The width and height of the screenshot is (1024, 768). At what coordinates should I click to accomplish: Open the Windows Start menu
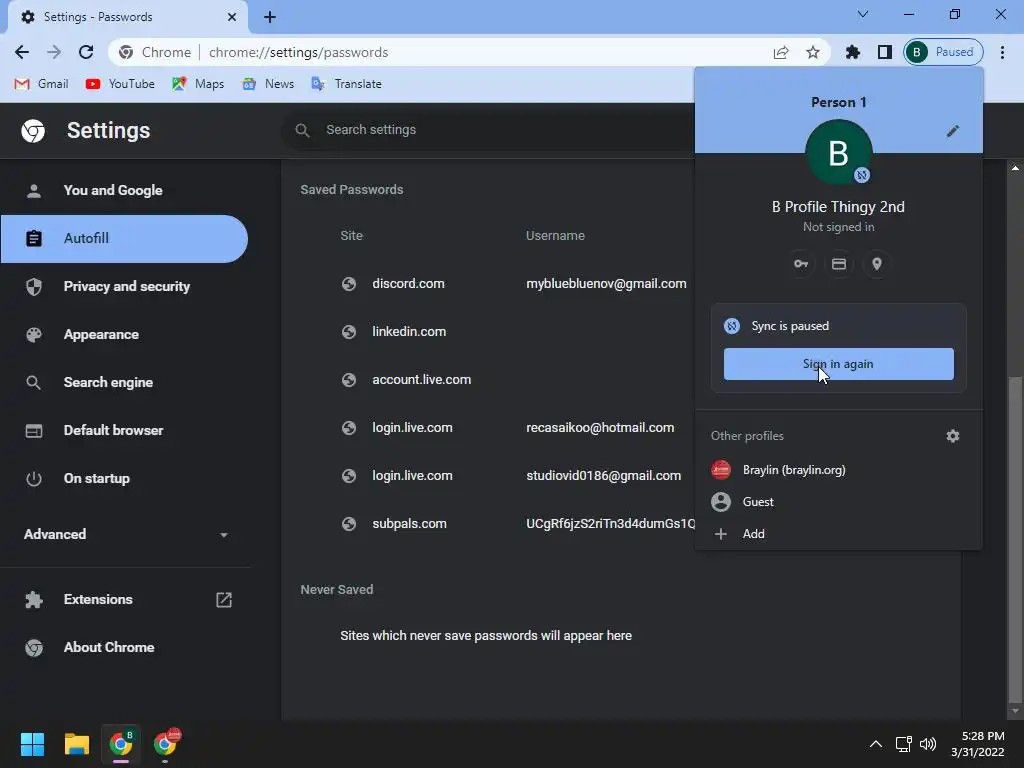click(x=32, y=744)
